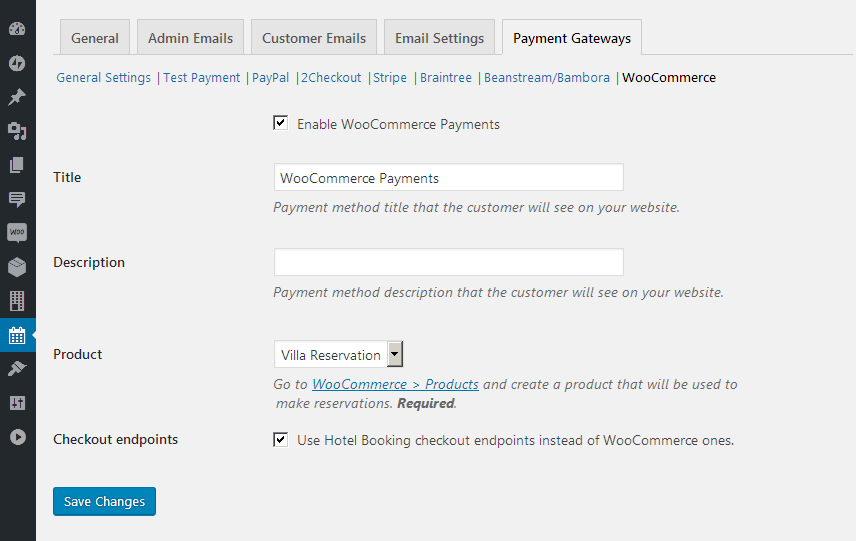Open the Pages sidebar icon
The height and width of the screenshot is (541, 856).
pos(17,165)
